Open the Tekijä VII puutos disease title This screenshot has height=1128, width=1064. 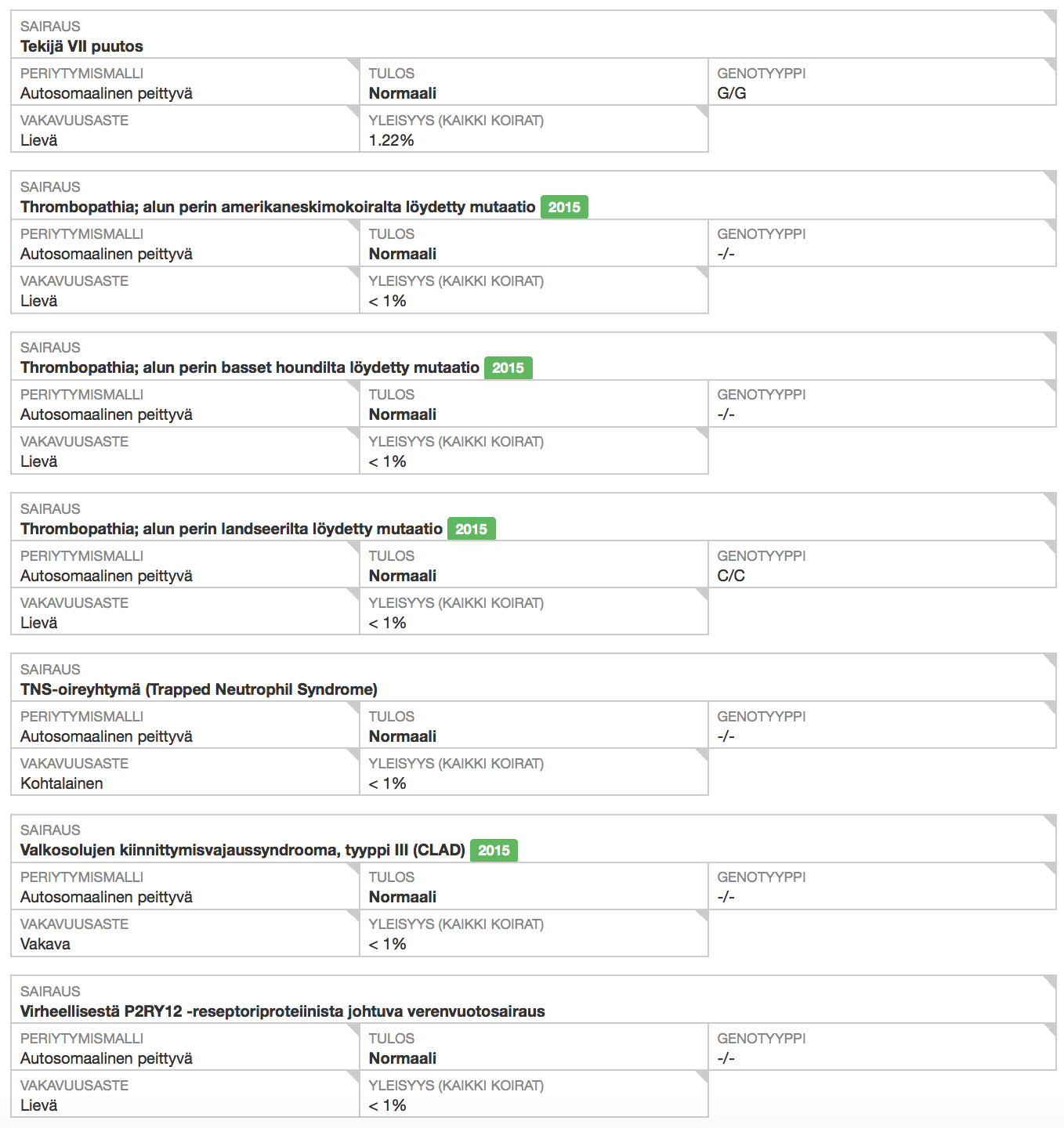coord(81,46)
